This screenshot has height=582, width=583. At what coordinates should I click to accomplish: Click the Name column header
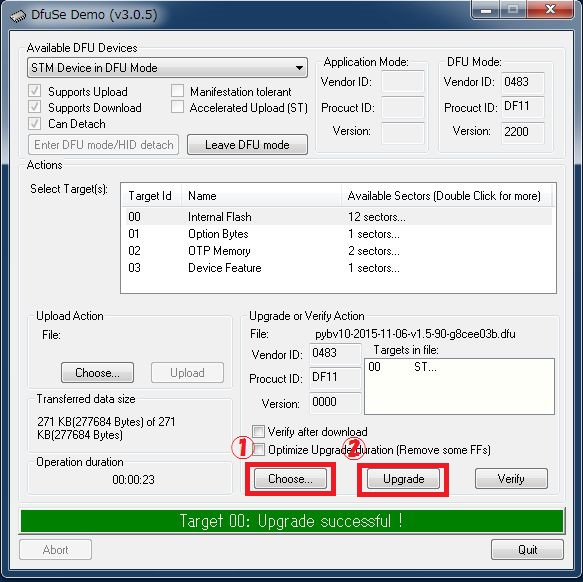click(261, 196)
